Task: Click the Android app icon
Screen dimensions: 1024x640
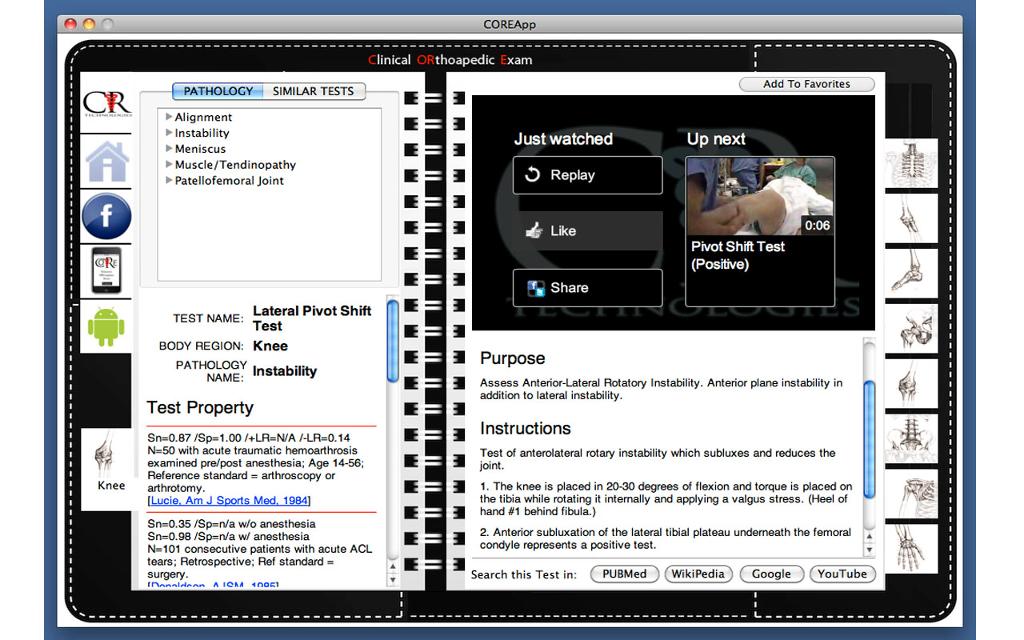Action: pos(107,327)
